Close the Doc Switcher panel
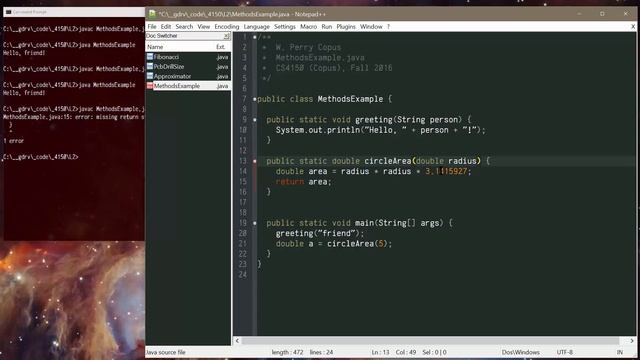This screenshot has width=640, height=360. 227,36
